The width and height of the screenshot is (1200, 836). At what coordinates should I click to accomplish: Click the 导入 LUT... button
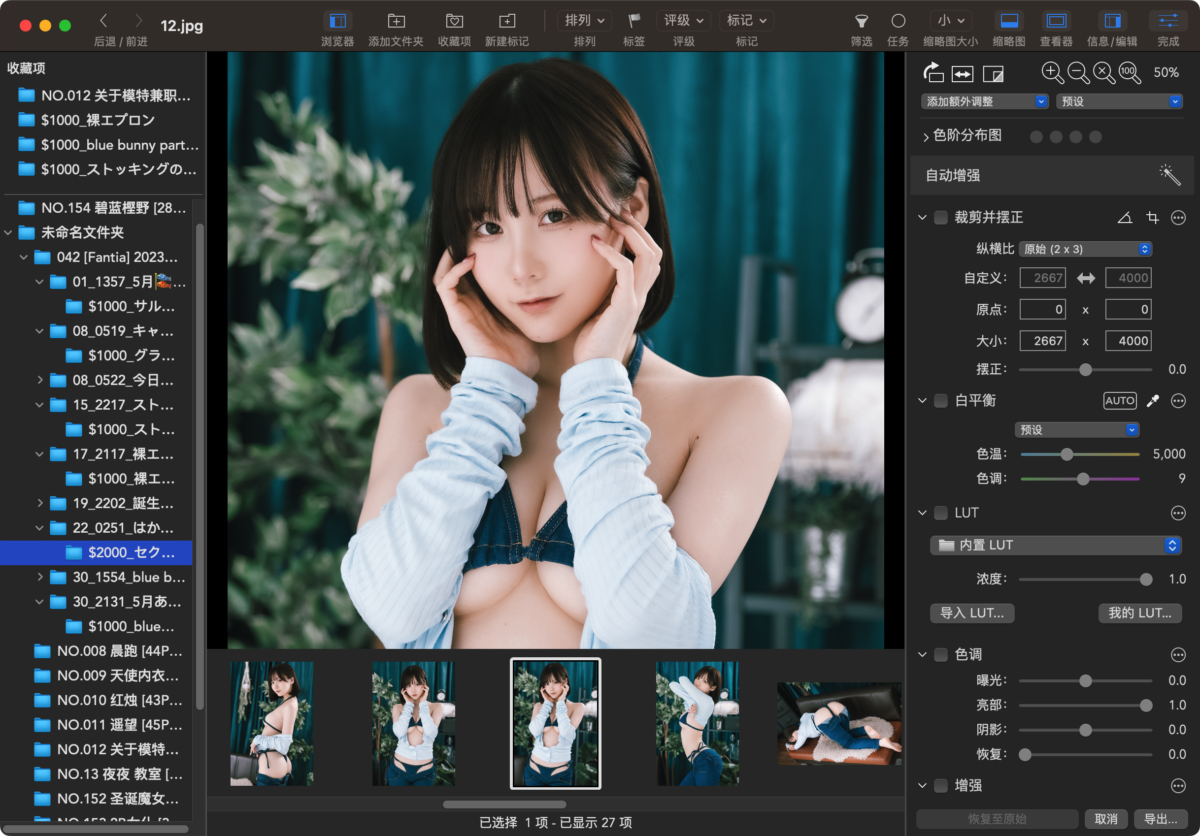(x=972, y=613)
